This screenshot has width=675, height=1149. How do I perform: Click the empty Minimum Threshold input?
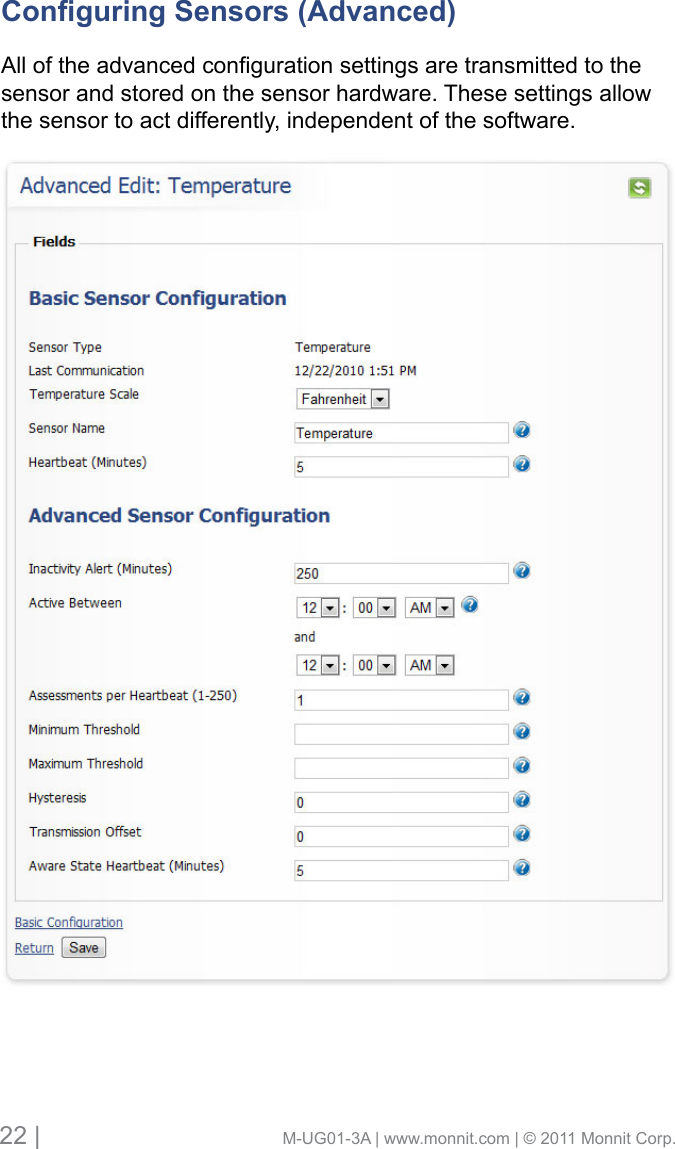tap(402, 734)
